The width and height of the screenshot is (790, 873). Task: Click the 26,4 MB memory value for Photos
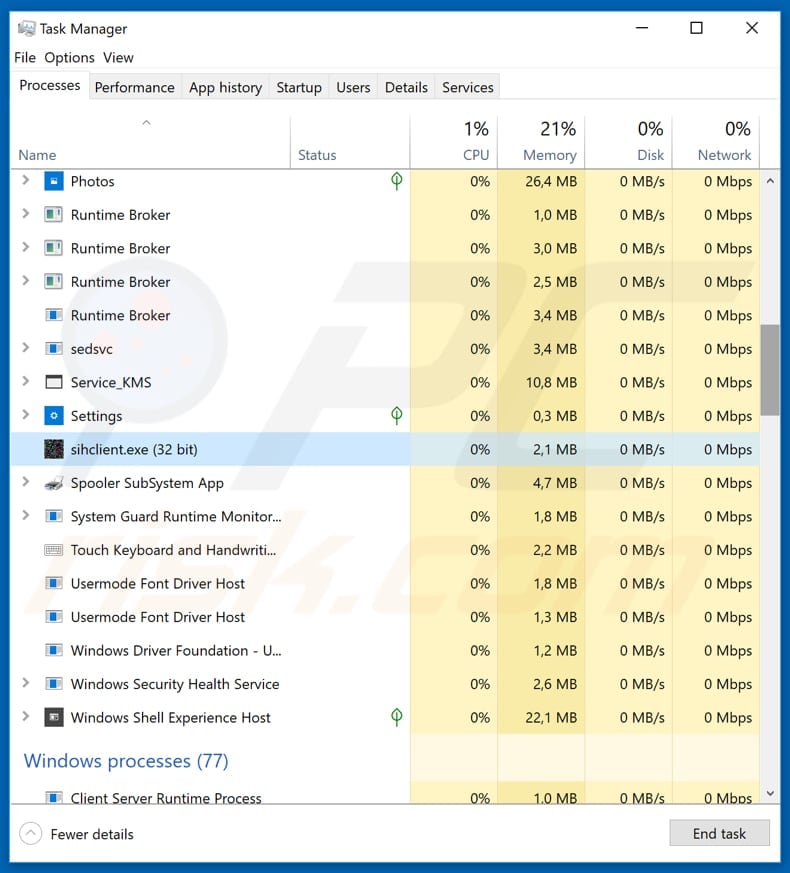tap(551, 182)
